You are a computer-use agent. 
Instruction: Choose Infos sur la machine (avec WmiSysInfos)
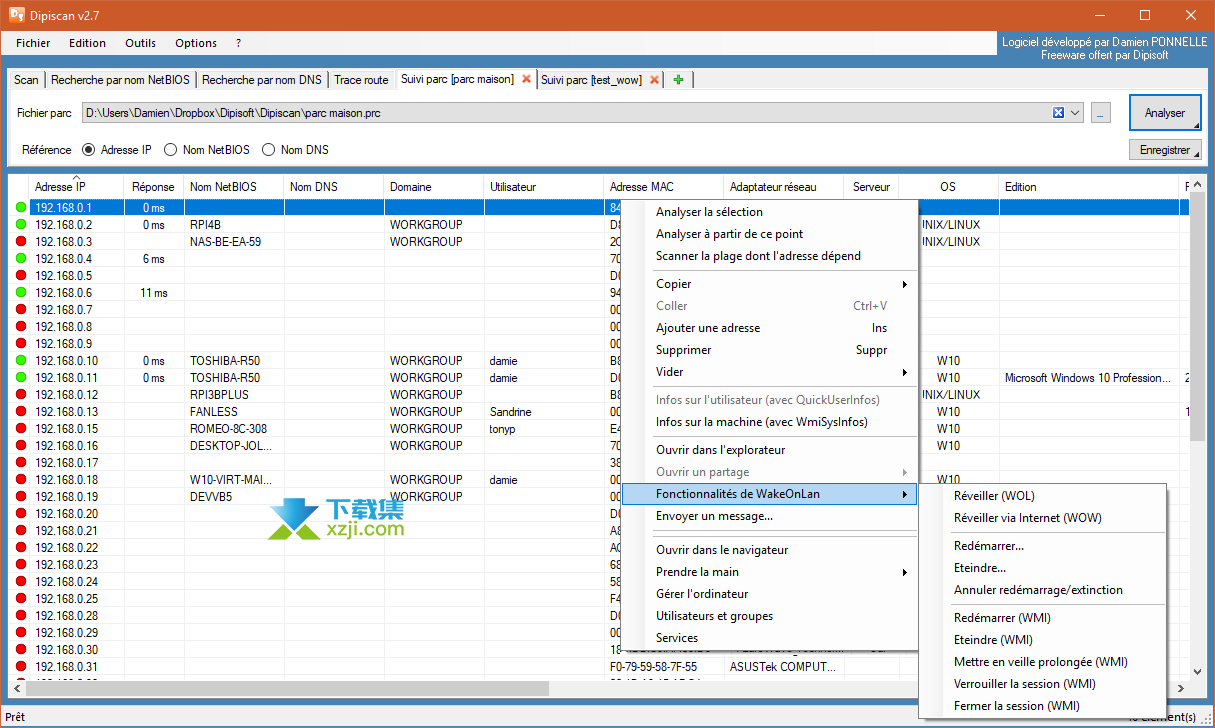point(769,422)
